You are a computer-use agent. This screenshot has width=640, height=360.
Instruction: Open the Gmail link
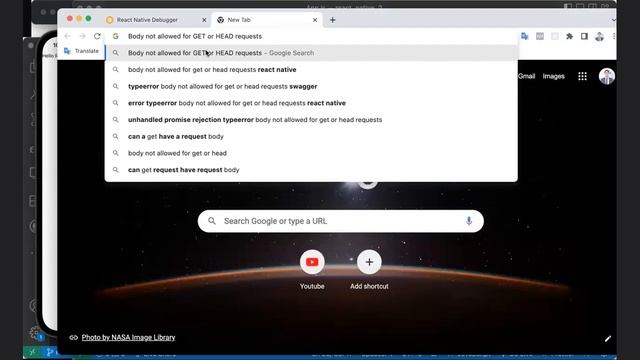(x=527, y=76)
